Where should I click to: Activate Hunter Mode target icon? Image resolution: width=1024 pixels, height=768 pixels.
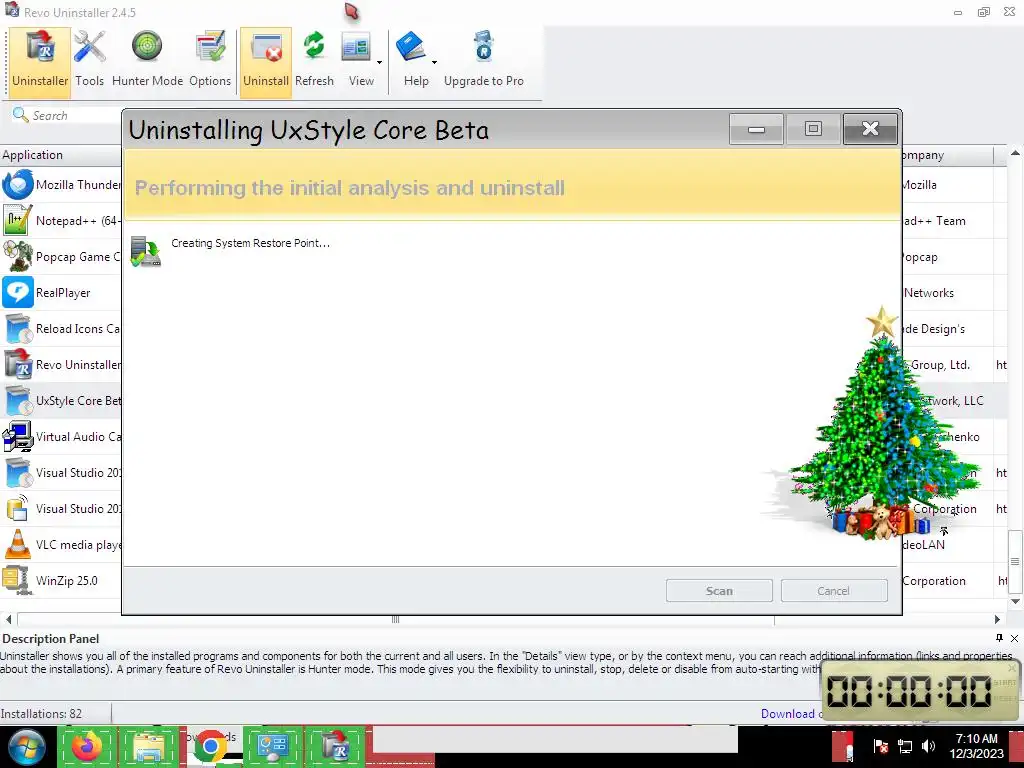point(147,47)
